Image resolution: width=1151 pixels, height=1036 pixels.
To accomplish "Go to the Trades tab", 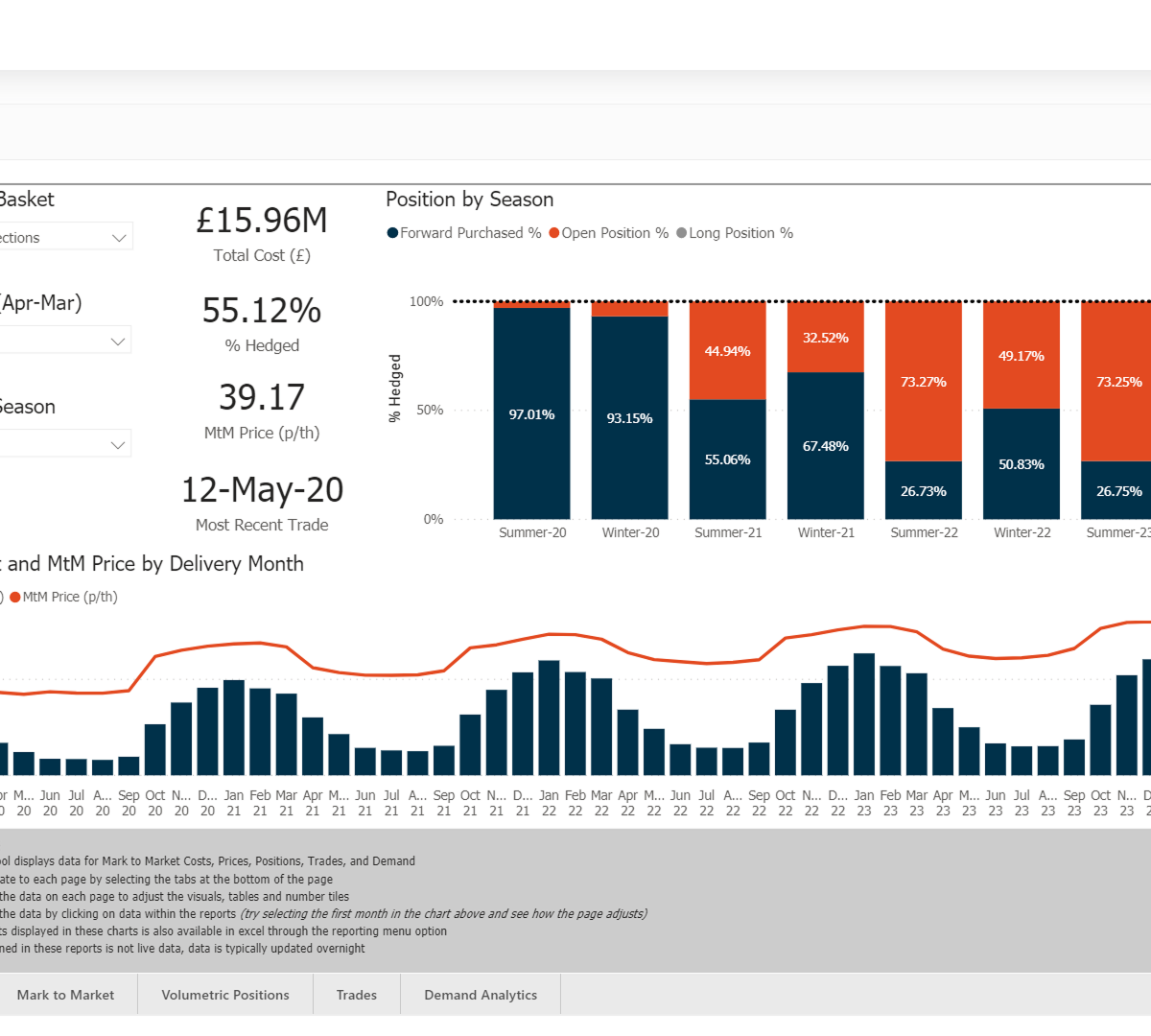I will (357, 995).
